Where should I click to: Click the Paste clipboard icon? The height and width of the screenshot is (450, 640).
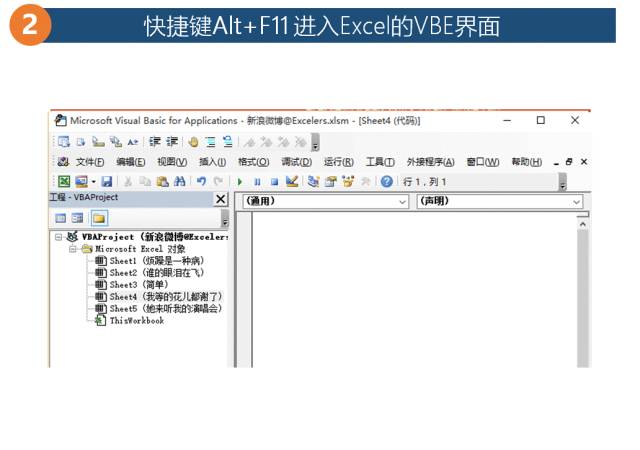(162, 181)
